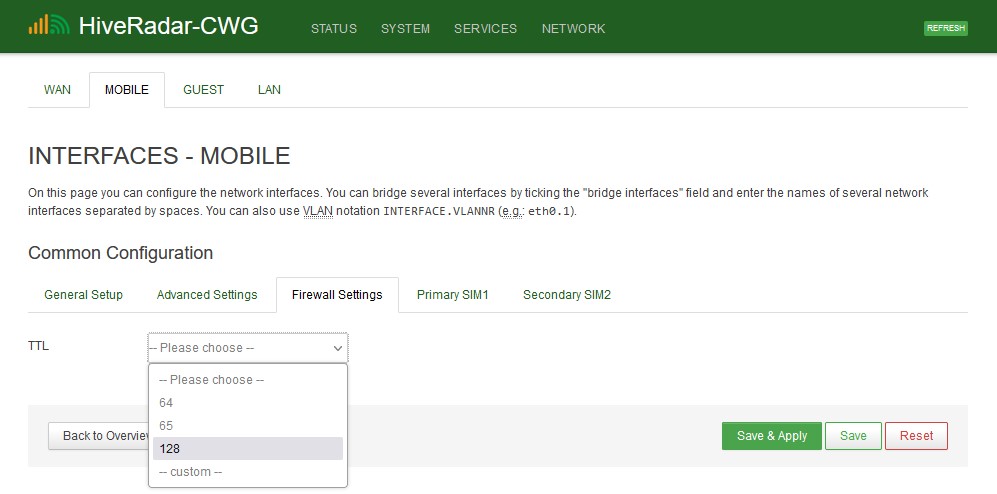
Task: Open the Primary SIM1 tab
Action: coord(452,295)
